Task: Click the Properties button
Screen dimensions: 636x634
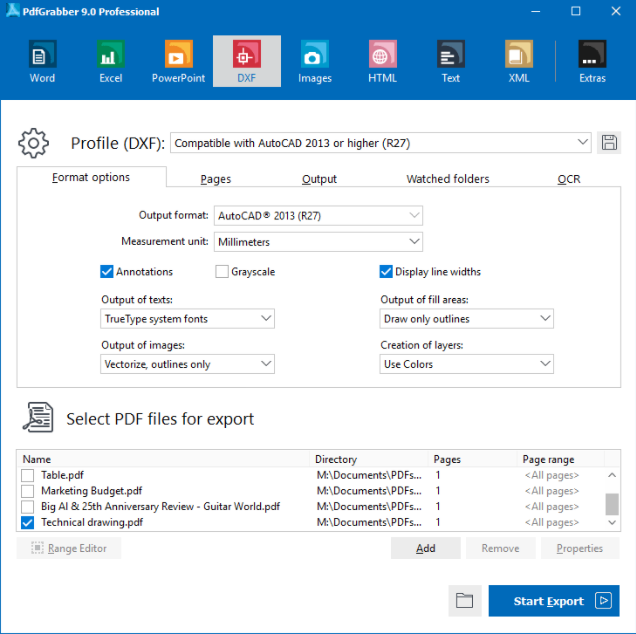Action: [x=580, y=548]
